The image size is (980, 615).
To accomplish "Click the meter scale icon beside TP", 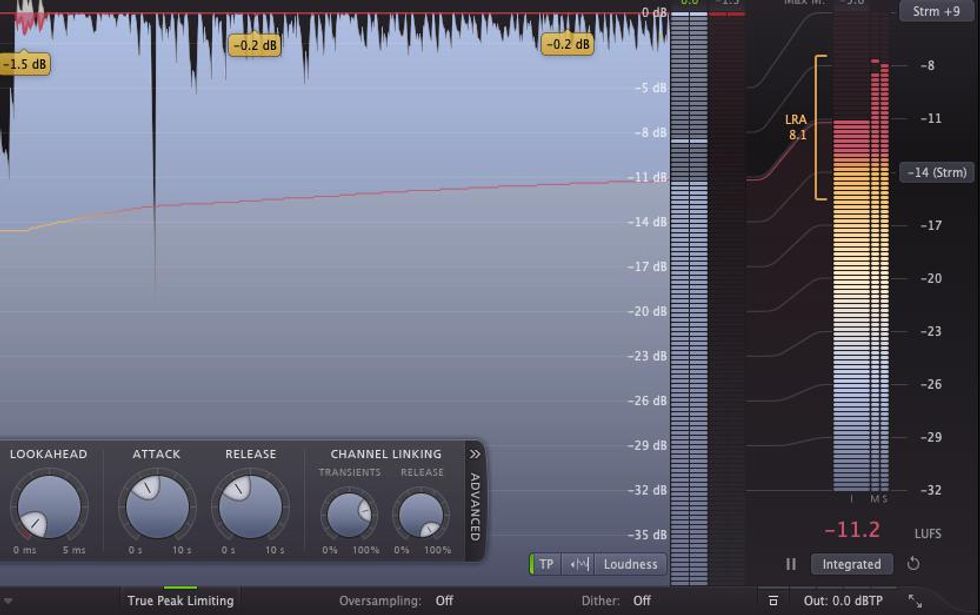I will coord(579,564).
